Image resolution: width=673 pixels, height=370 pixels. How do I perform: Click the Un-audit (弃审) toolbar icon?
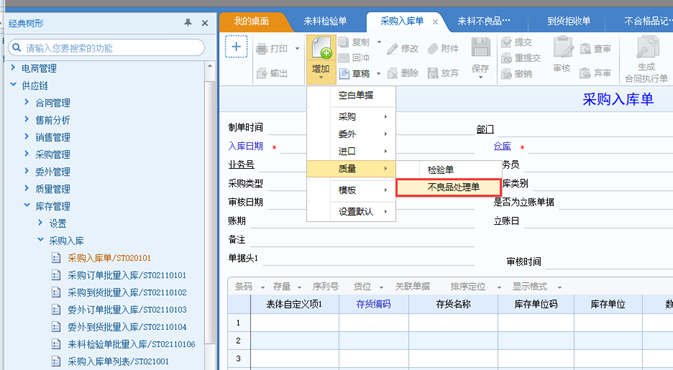pos(585,73)
